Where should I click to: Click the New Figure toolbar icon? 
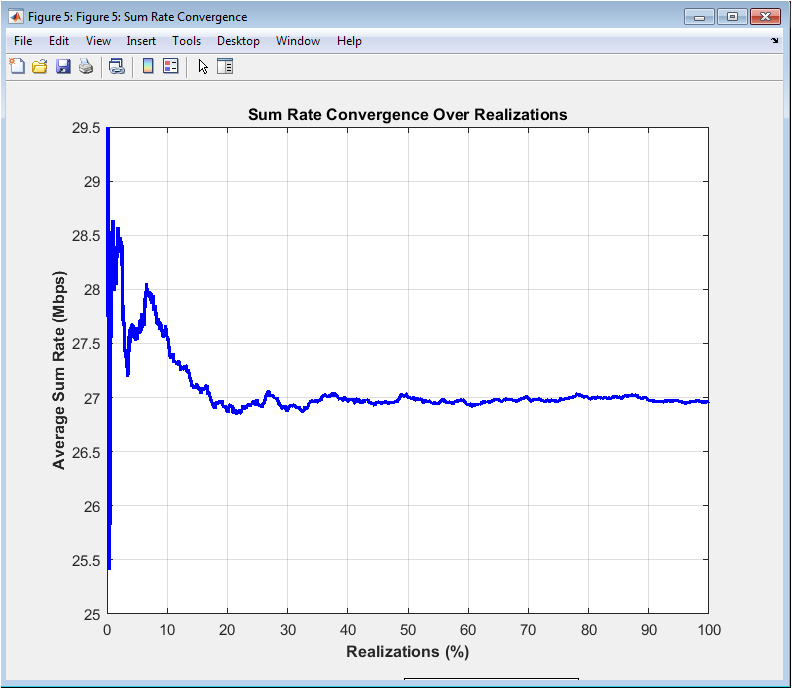point(17,67)
